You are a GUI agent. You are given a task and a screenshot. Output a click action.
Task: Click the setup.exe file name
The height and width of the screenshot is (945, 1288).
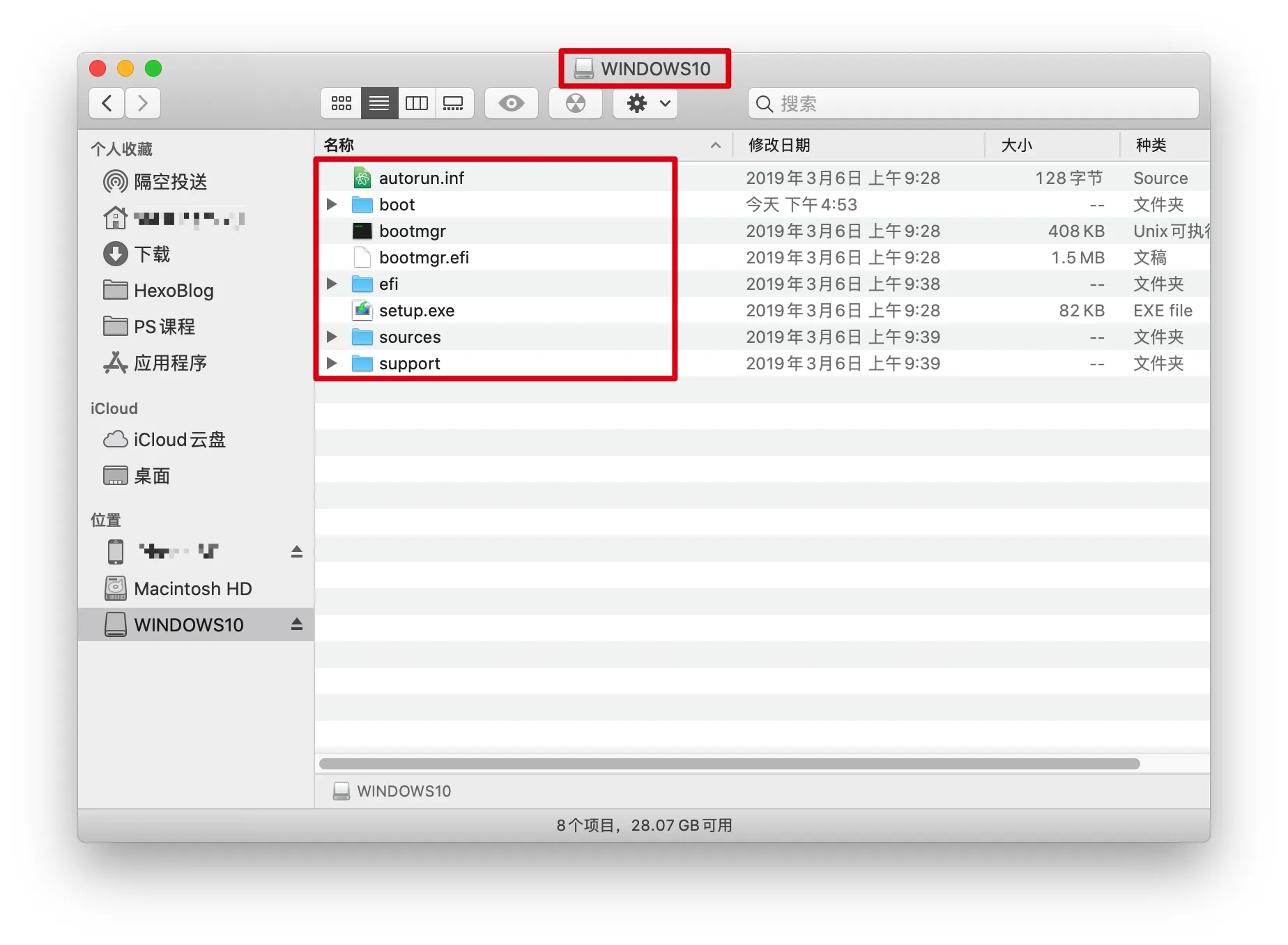[x=417, y=310]
